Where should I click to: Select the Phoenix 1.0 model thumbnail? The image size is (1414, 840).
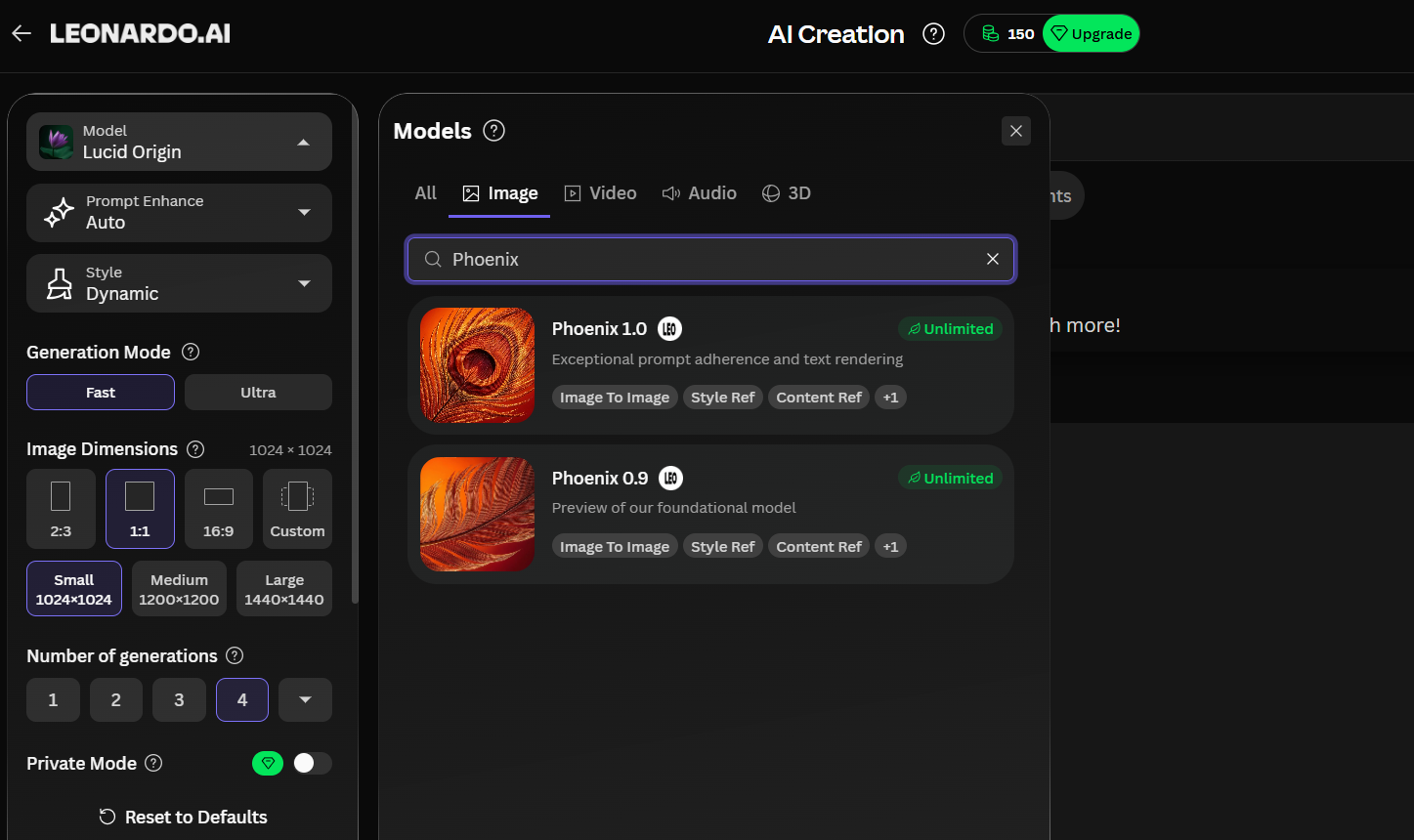coord(477,365)
